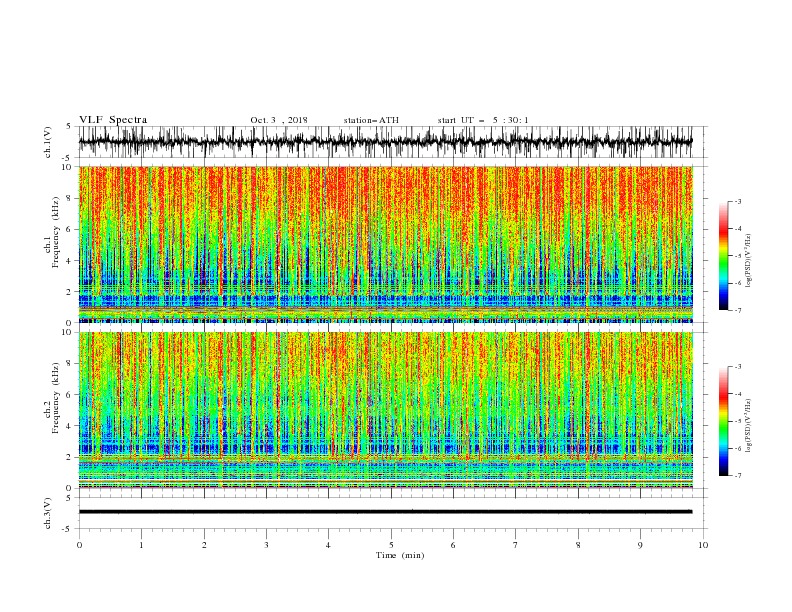This screenshot has width=792, height=612.
Task: Click the "Time (min)" axis title
Action: point(400,555)
